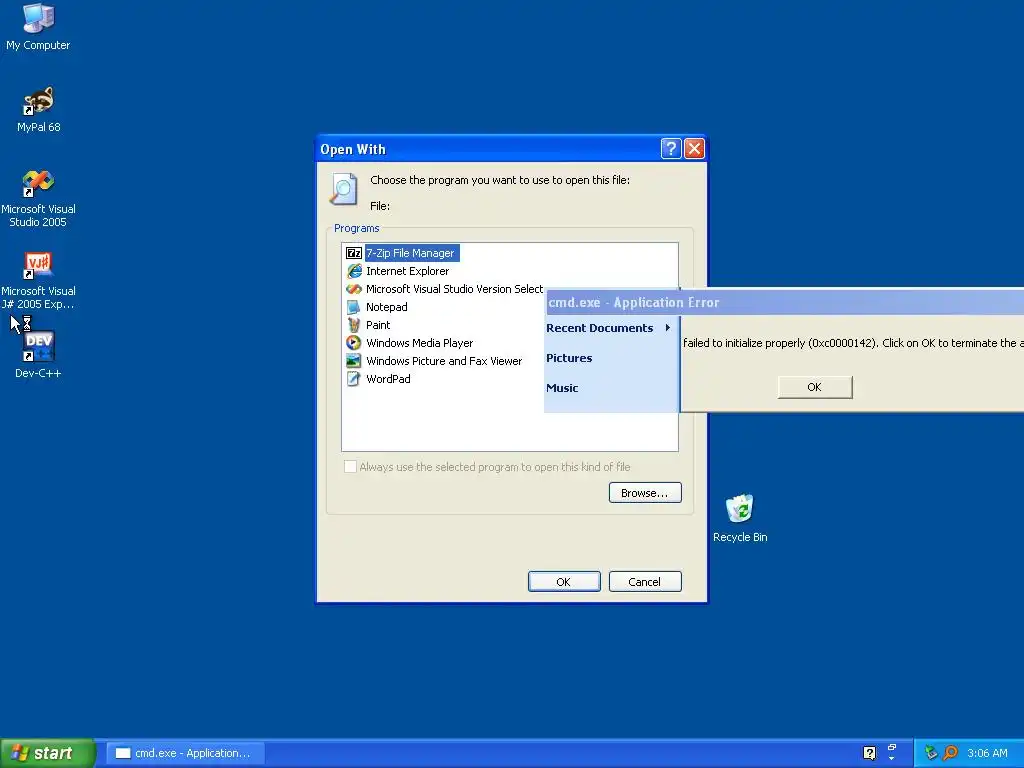Toggle Always use the selected program checkbox
Viewport: 1024px width, 768px height.
point(351,466)
